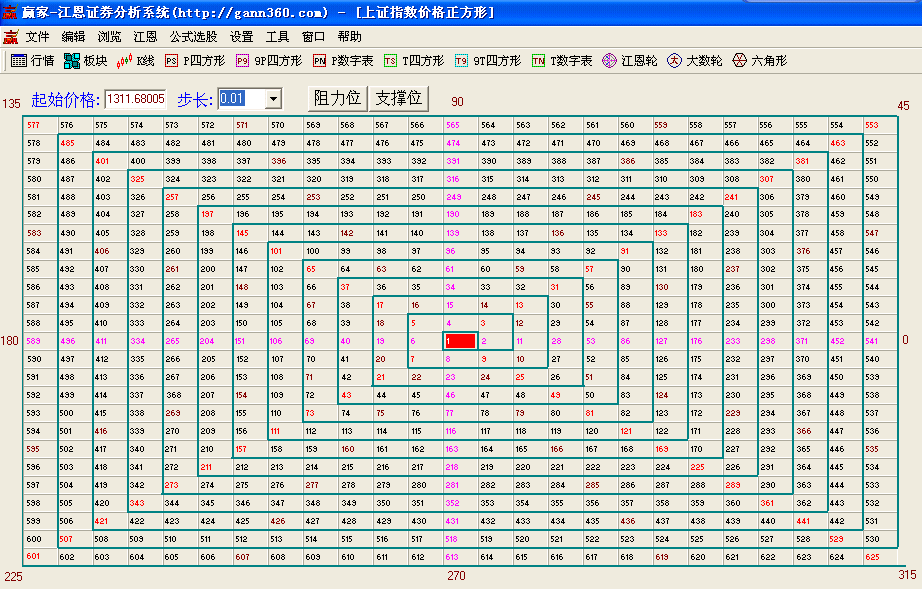Open the 公式选股 menu
This screenshot has height=589, width=922.
click(192, 36)
